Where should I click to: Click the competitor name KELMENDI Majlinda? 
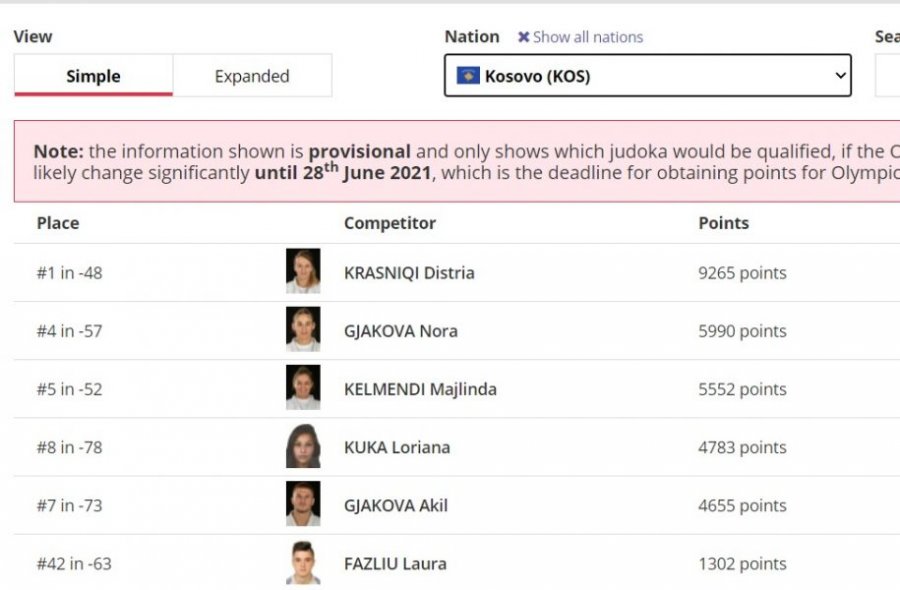point(420,389)
